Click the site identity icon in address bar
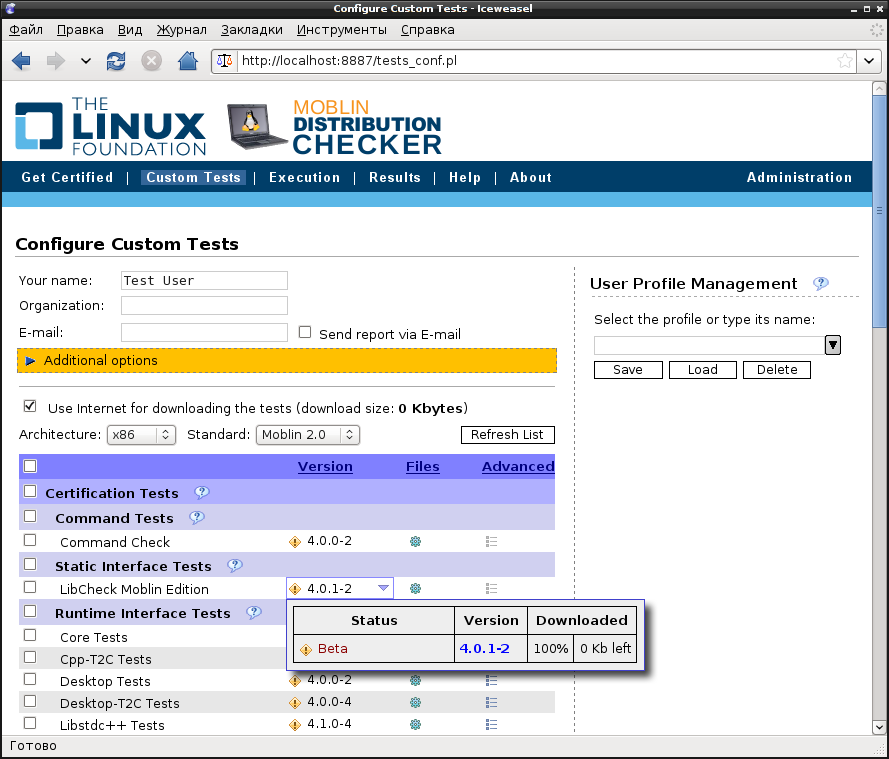This screenshot has width=889, height=759. pyautogui.click(x=225, y=61)
